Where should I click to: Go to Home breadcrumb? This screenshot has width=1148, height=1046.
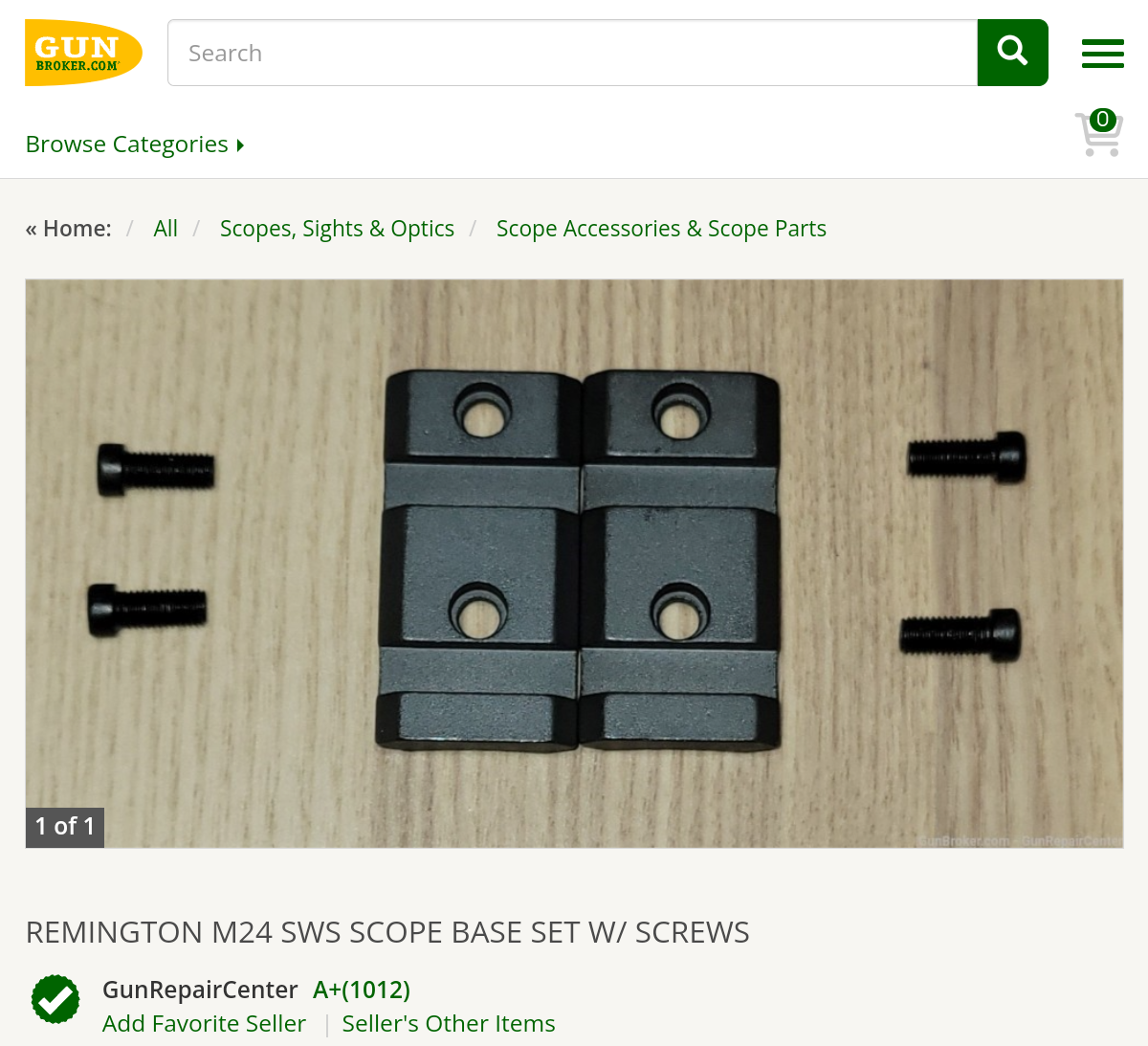point(69,229)
